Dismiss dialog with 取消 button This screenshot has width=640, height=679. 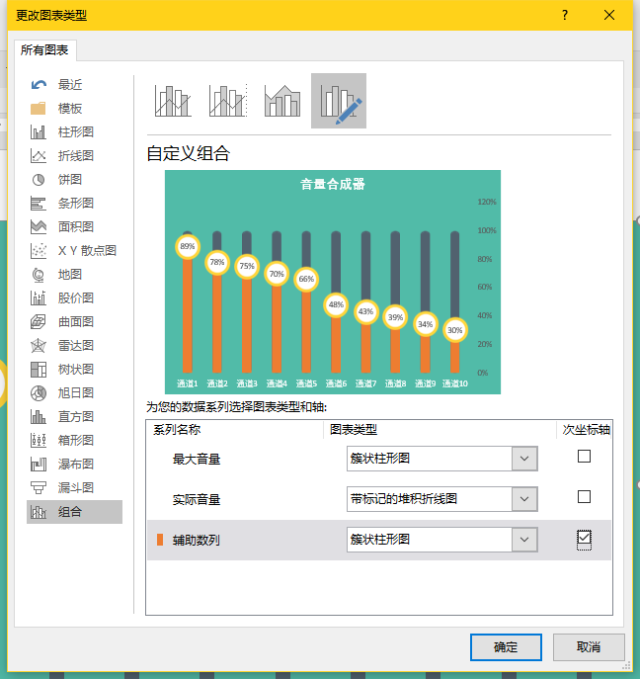click(588, 647)
